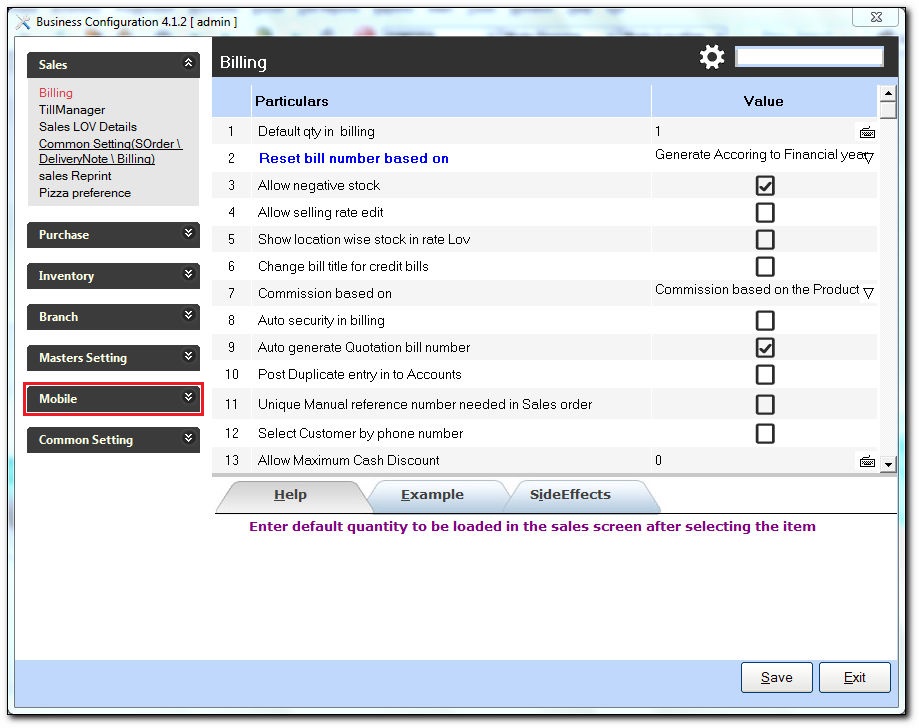Viewport: 919px width, 728px height.
Task: Expand the Purchase section chevron
Action: pos(188,233)
